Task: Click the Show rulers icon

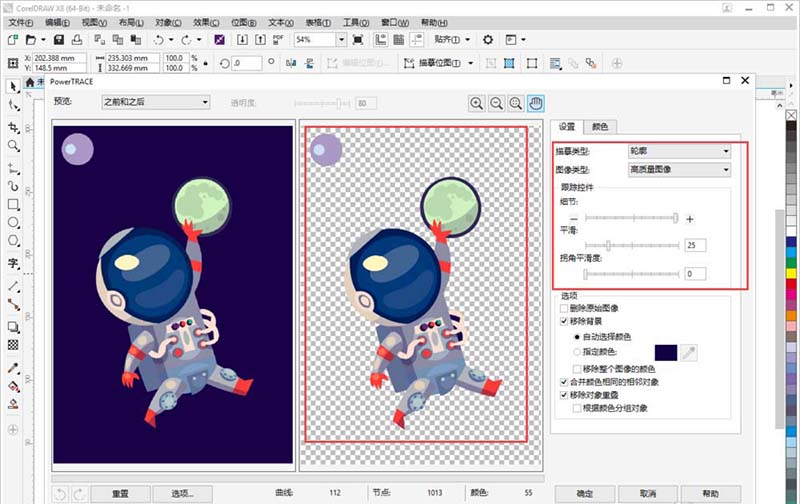Action: click(381, 39)
